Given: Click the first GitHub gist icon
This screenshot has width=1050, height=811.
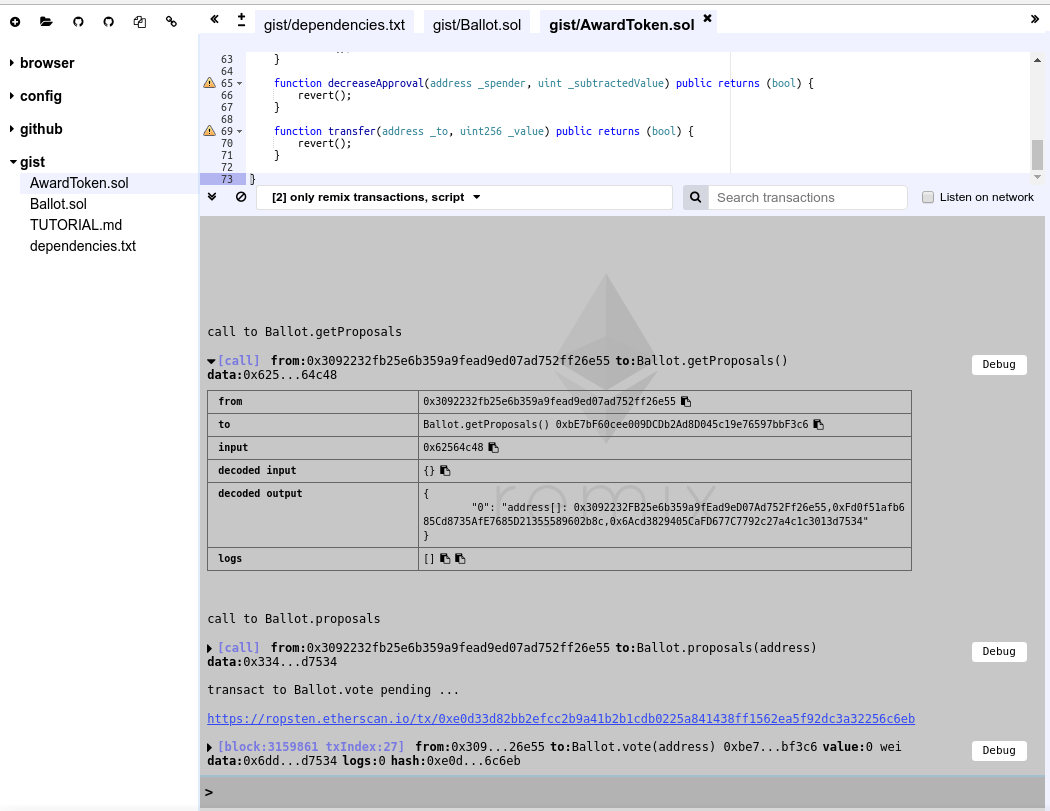Looking at the screenshot, I should coord(78,22).
